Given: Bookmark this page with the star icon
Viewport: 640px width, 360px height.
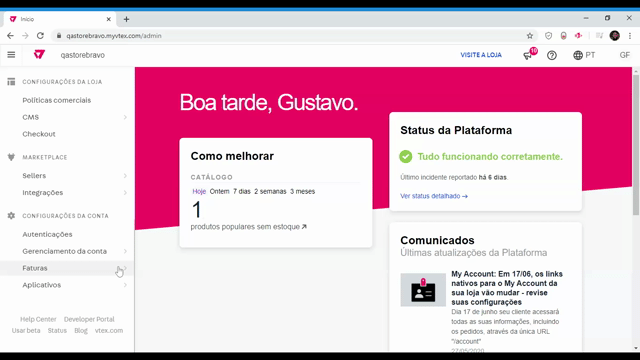Looking at the screenshot, I should click(530, 36).
